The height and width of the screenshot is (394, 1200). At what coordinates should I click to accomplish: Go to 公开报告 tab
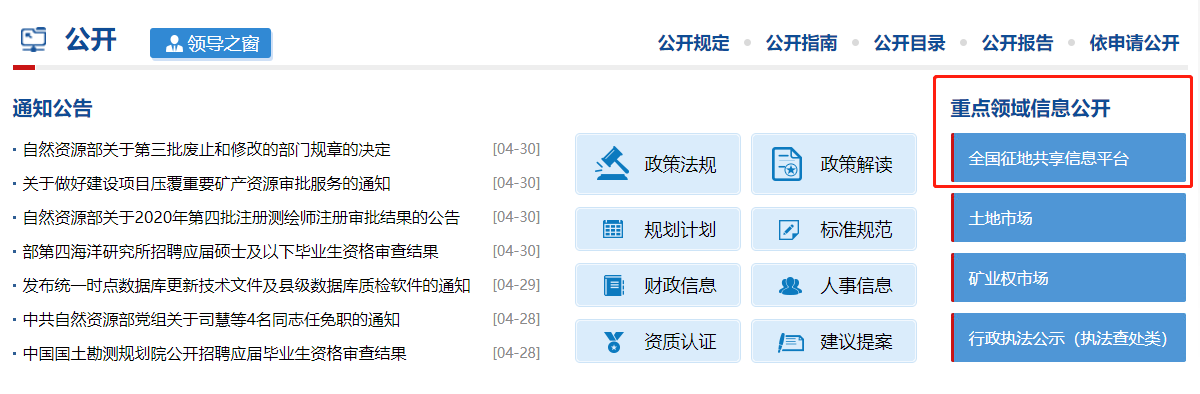[1017, 43]
